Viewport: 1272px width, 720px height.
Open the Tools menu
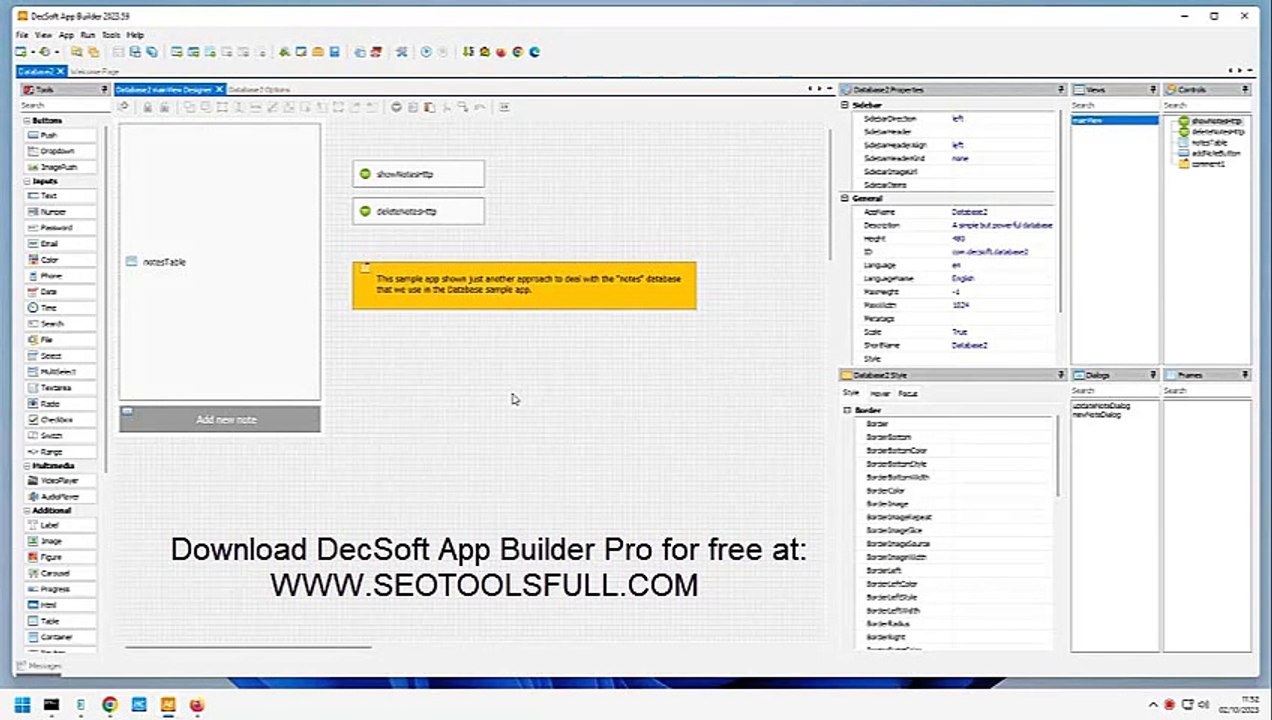(111, 35)
